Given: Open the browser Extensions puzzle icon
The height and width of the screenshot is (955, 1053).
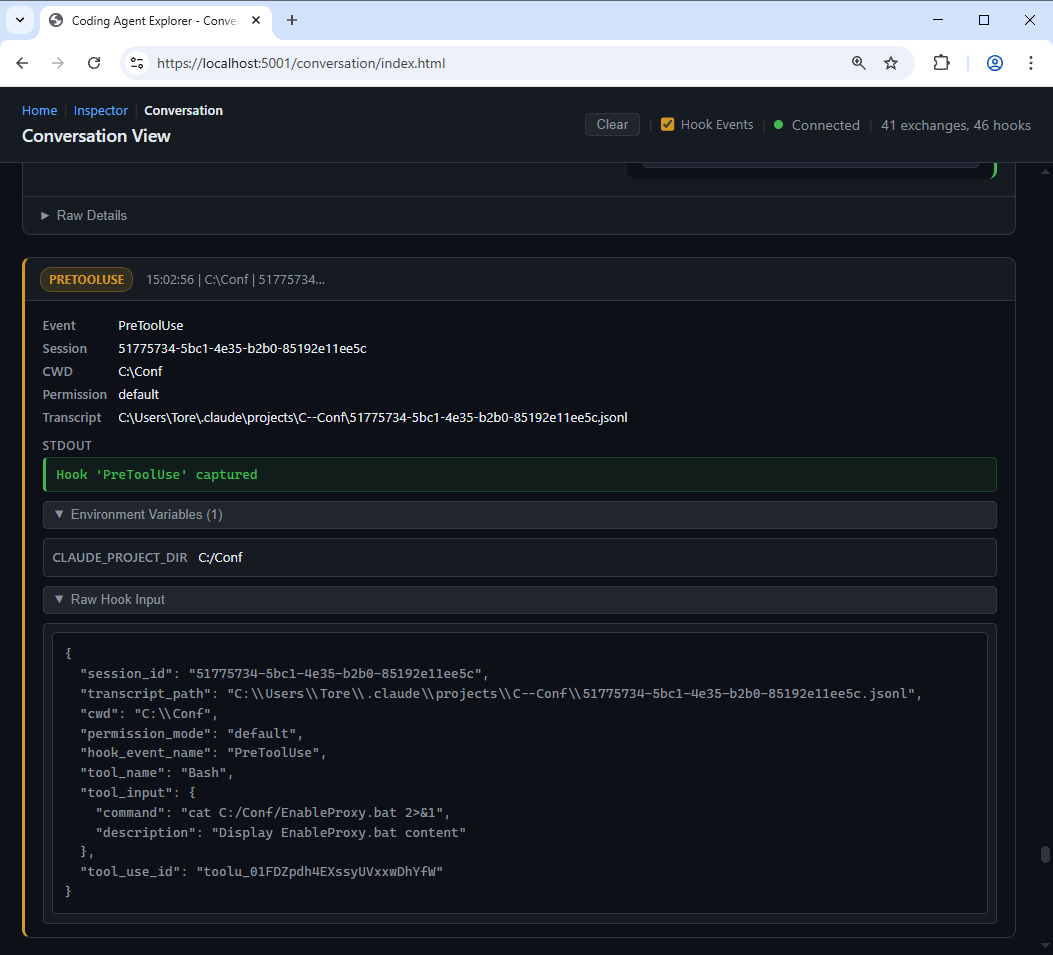Looking at the screenshot, I should tap(941, 62).
